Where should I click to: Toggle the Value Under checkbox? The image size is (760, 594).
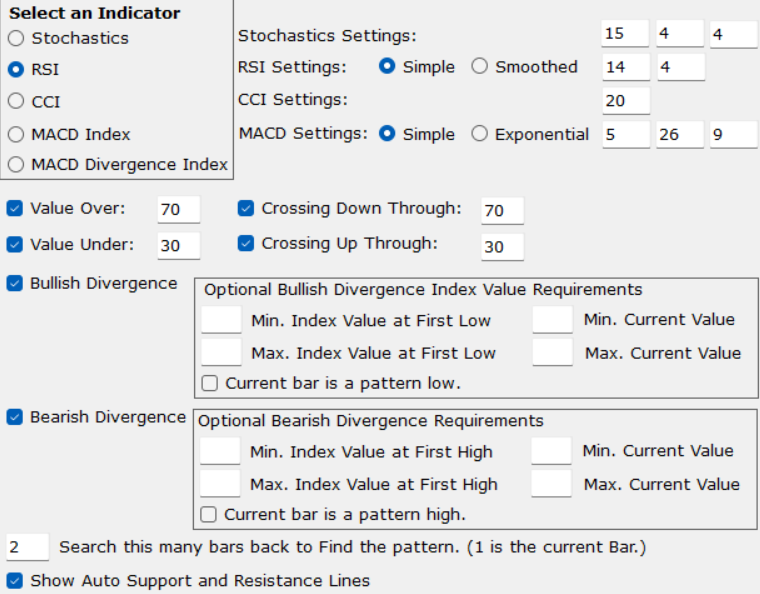pyautogui.click(x=15, y=245)
